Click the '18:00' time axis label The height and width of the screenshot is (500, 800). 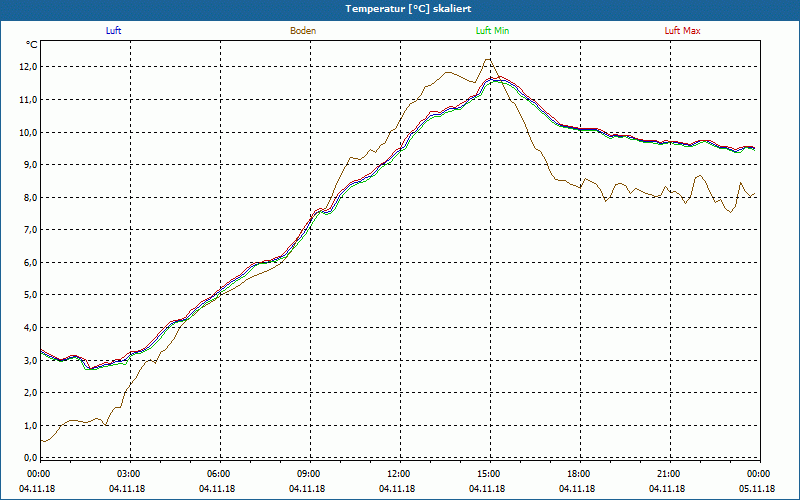coord(579,474)
